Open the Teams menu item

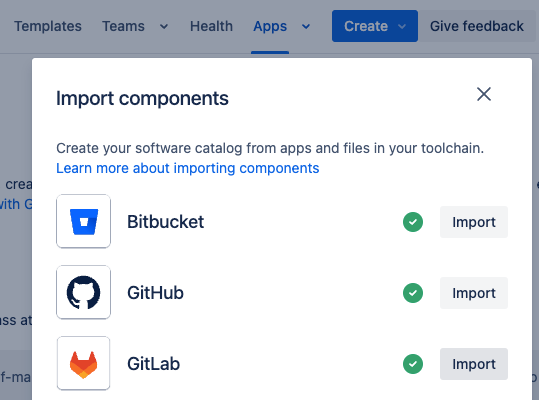click(x=123, y=26)
